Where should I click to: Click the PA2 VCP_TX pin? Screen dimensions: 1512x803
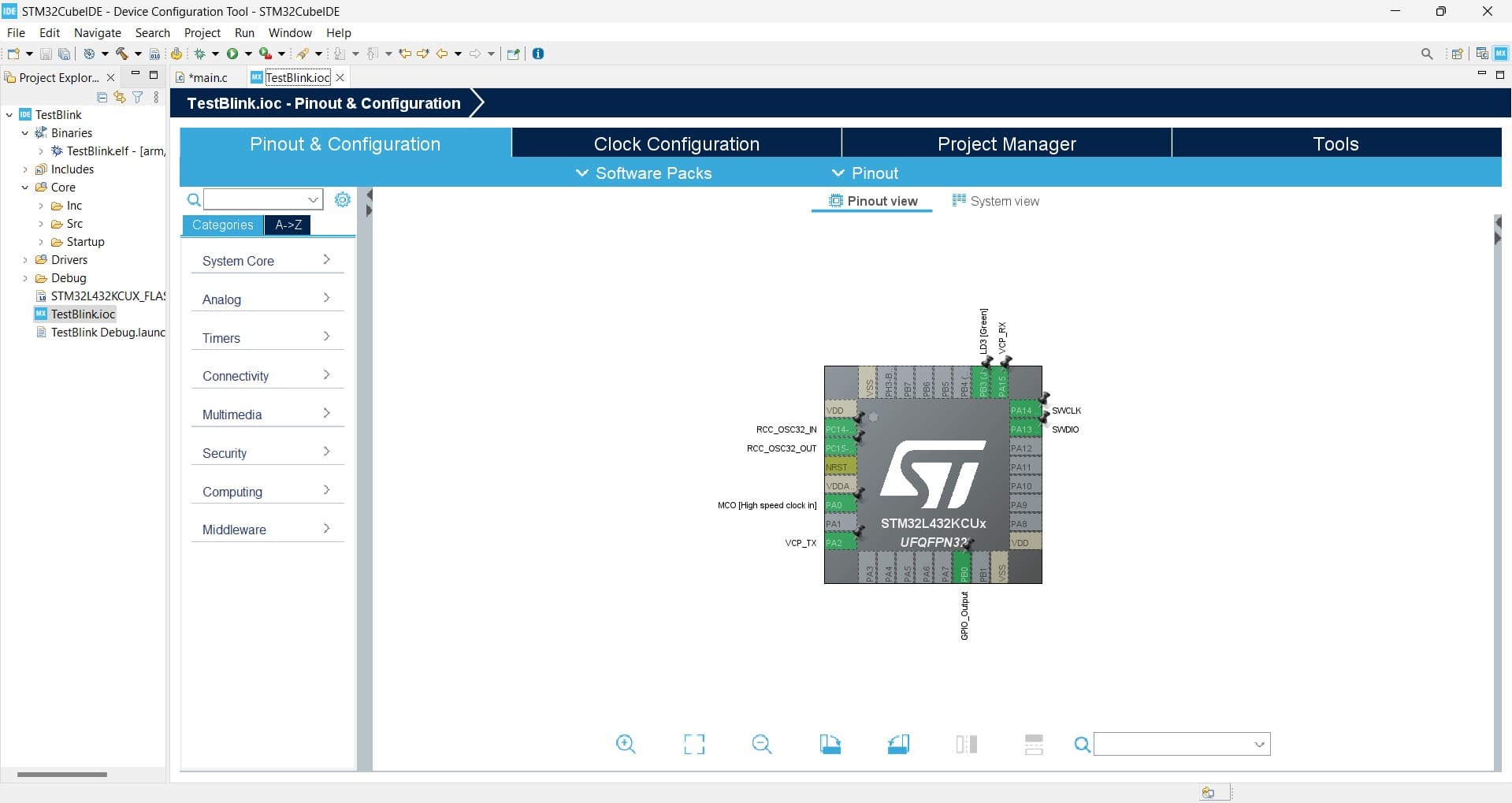(840, 543)
